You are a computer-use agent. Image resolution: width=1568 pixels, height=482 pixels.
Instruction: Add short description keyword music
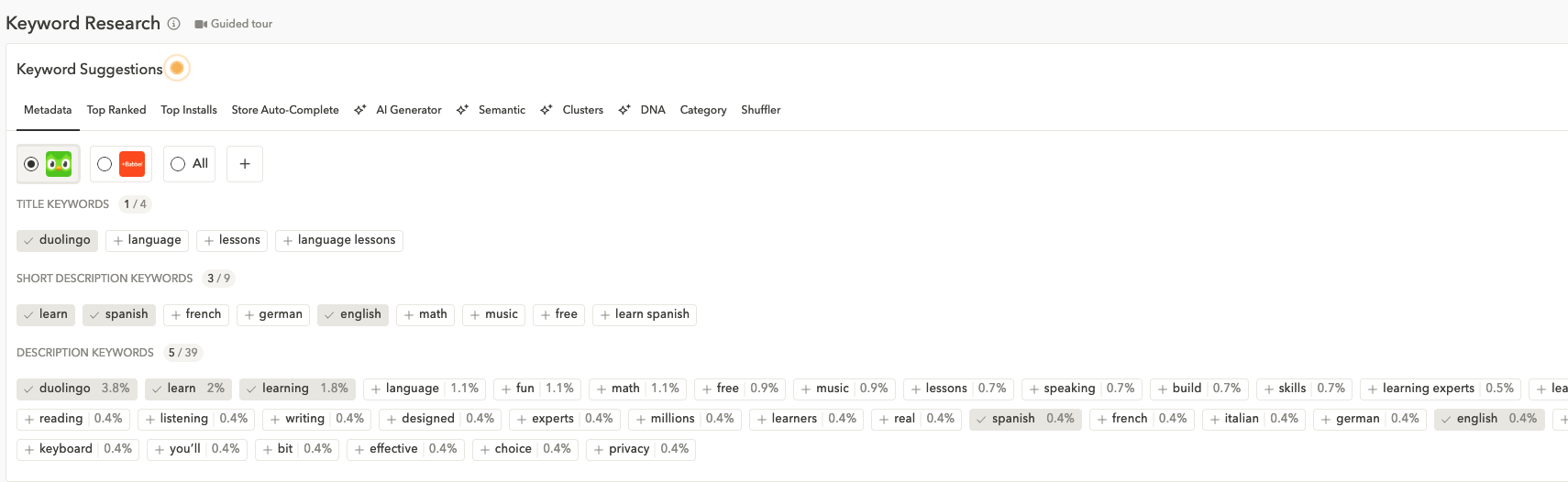(x=494, y=314)
